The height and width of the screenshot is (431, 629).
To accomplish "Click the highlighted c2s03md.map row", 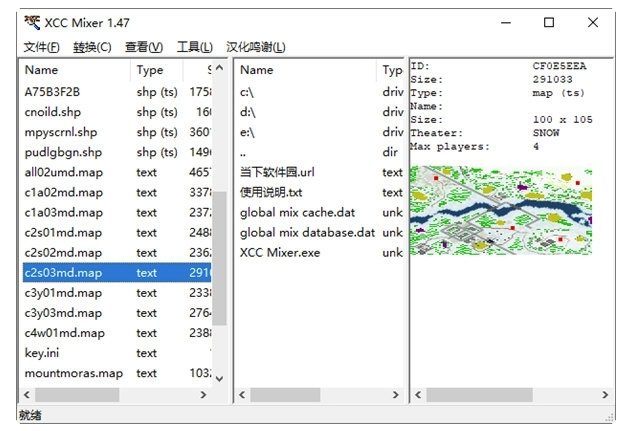I will (116, 272).
